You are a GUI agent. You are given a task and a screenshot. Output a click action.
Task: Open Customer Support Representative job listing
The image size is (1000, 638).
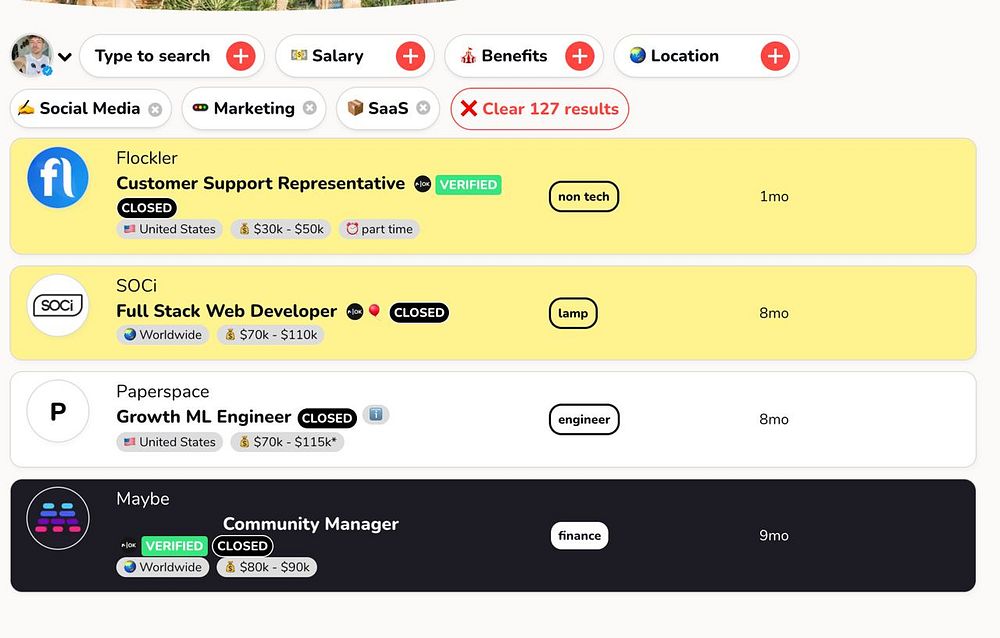[260, 184]
